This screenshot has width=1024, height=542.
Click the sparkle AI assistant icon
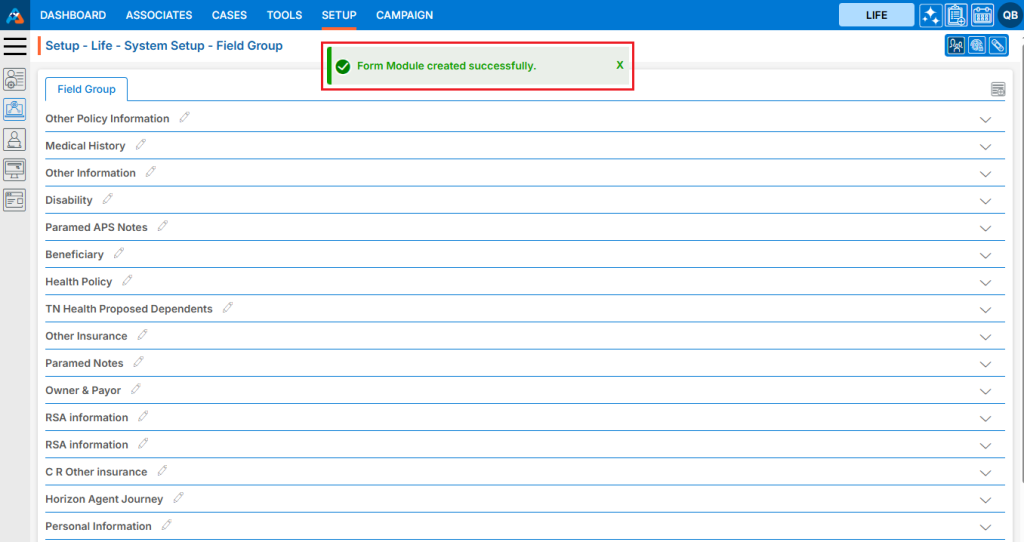tap(930, 15)
